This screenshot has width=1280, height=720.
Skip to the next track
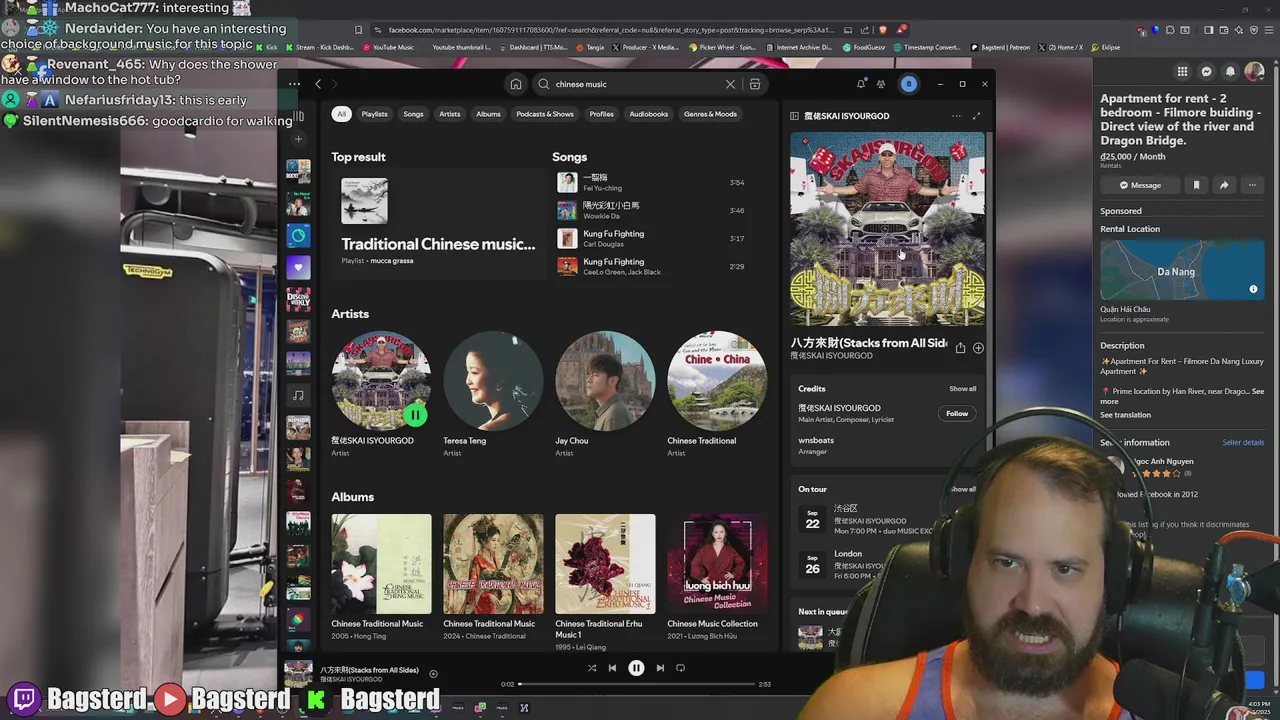point(660,668)
